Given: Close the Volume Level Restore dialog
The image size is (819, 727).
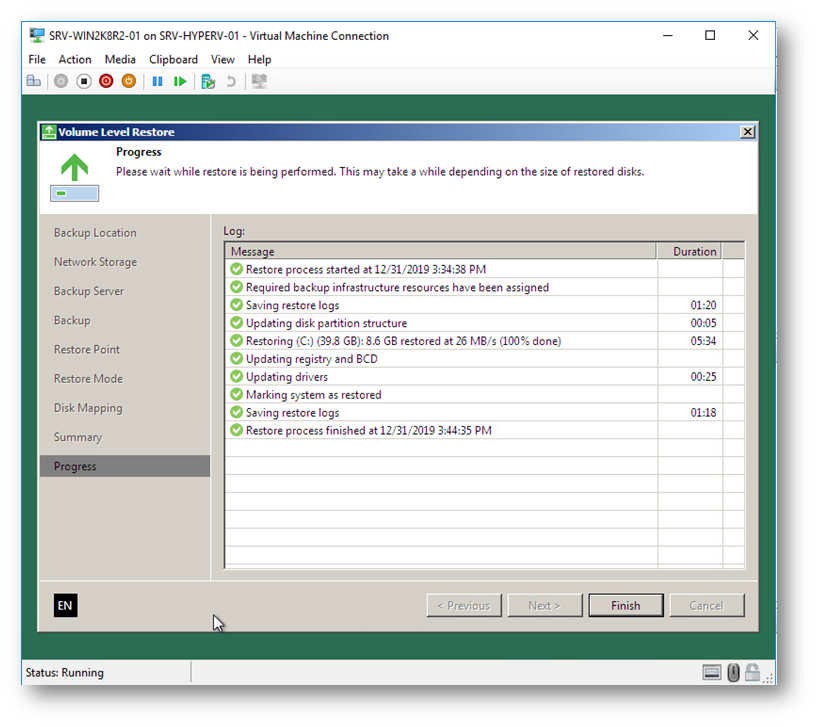Looking at the screenshot, I should point(747,132).
